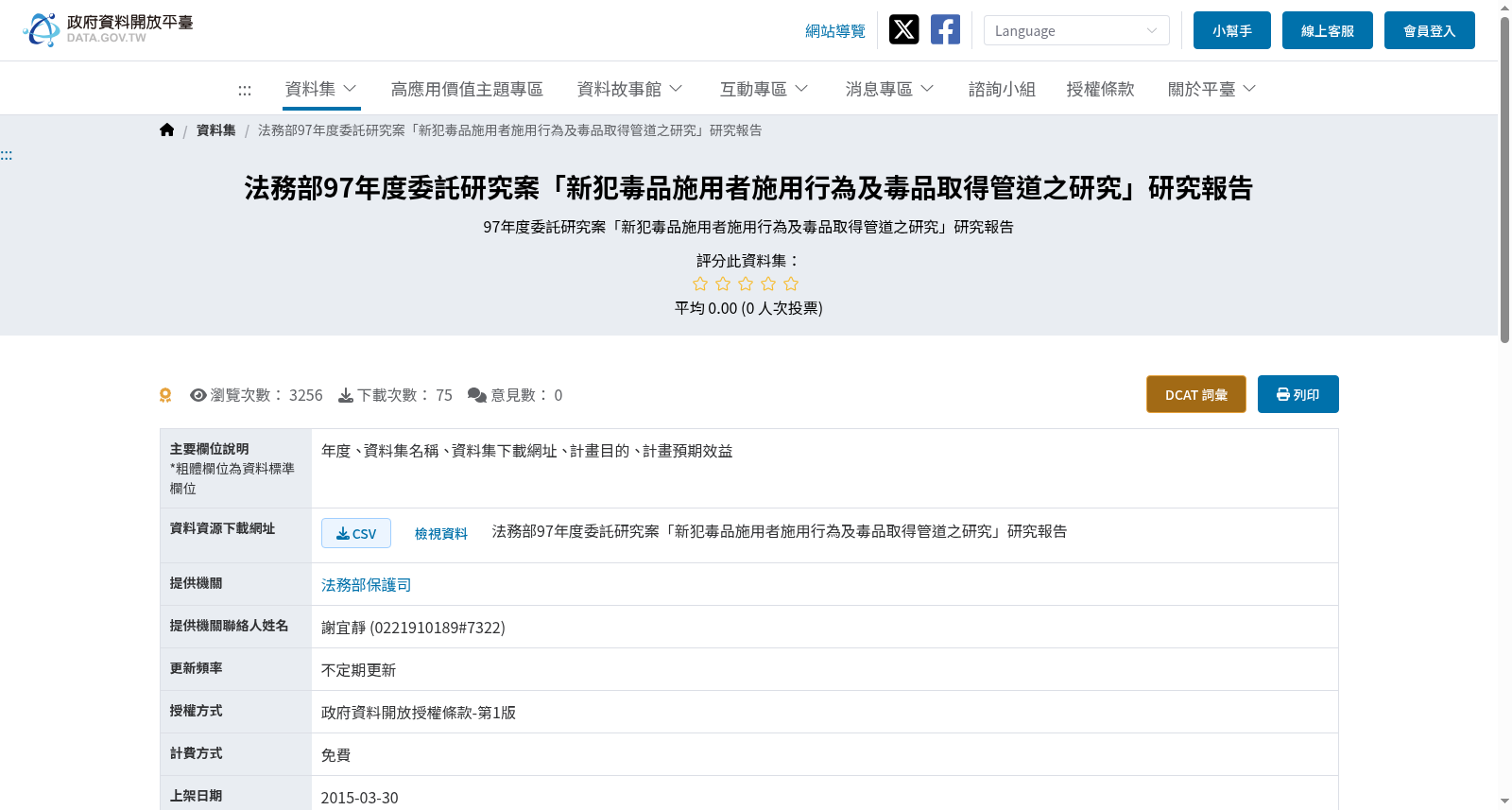
Task: Open the 法務部保護司 agency link
Action: click(x=367, y=585)
